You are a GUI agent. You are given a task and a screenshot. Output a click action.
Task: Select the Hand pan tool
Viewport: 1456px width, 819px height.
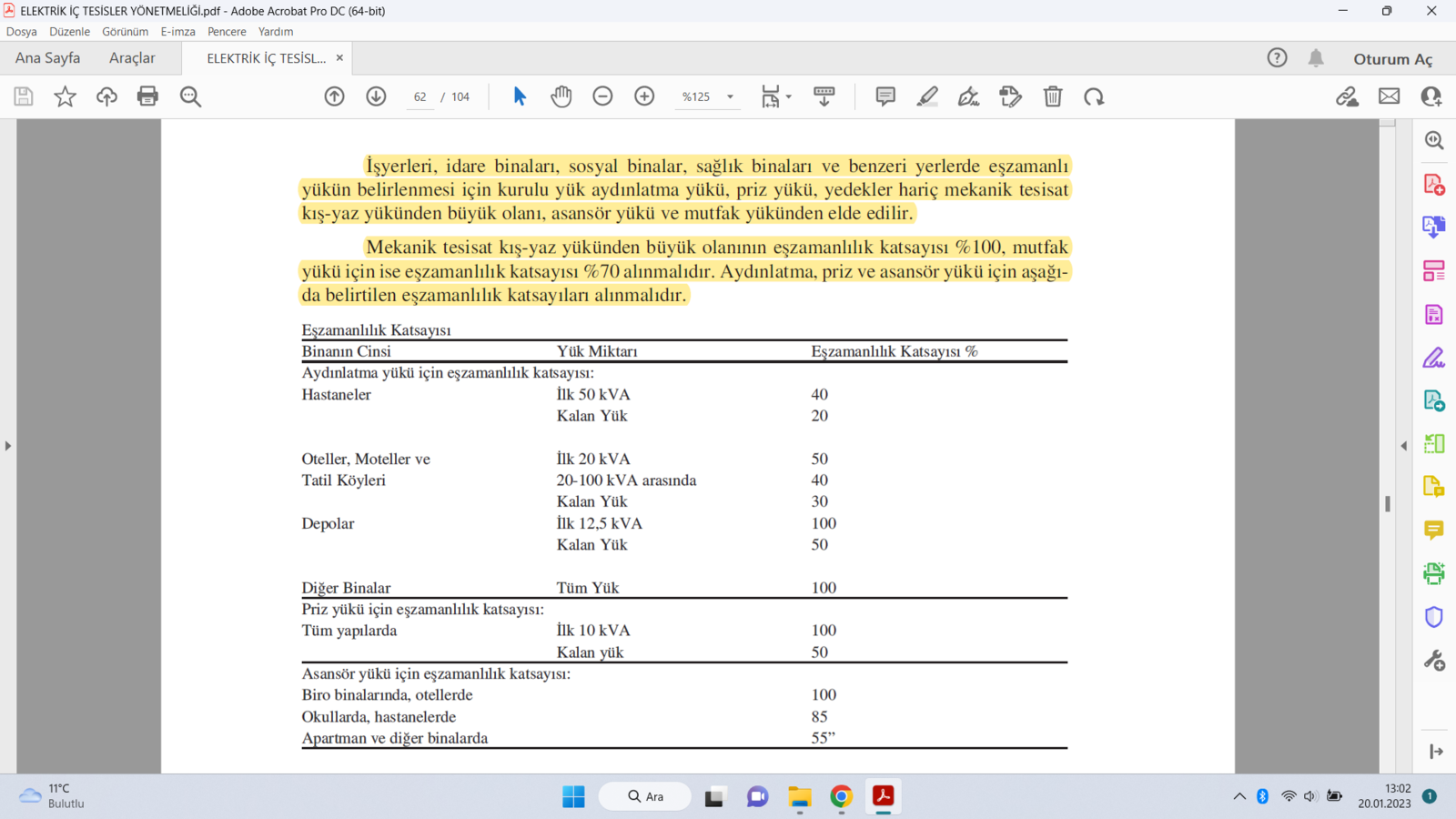tap(561, 96)
